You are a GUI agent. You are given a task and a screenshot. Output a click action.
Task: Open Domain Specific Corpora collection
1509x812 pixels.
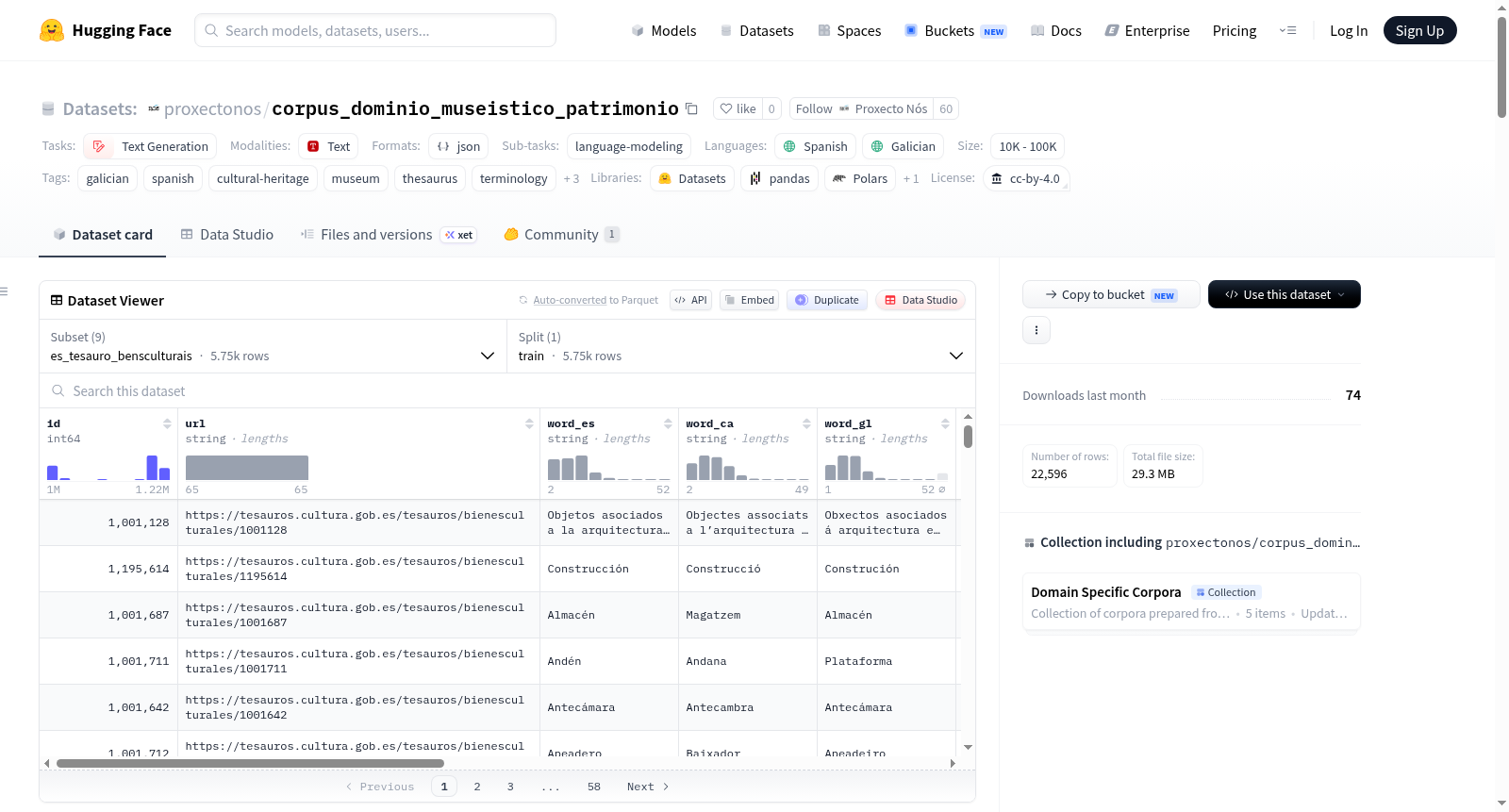1191,603
